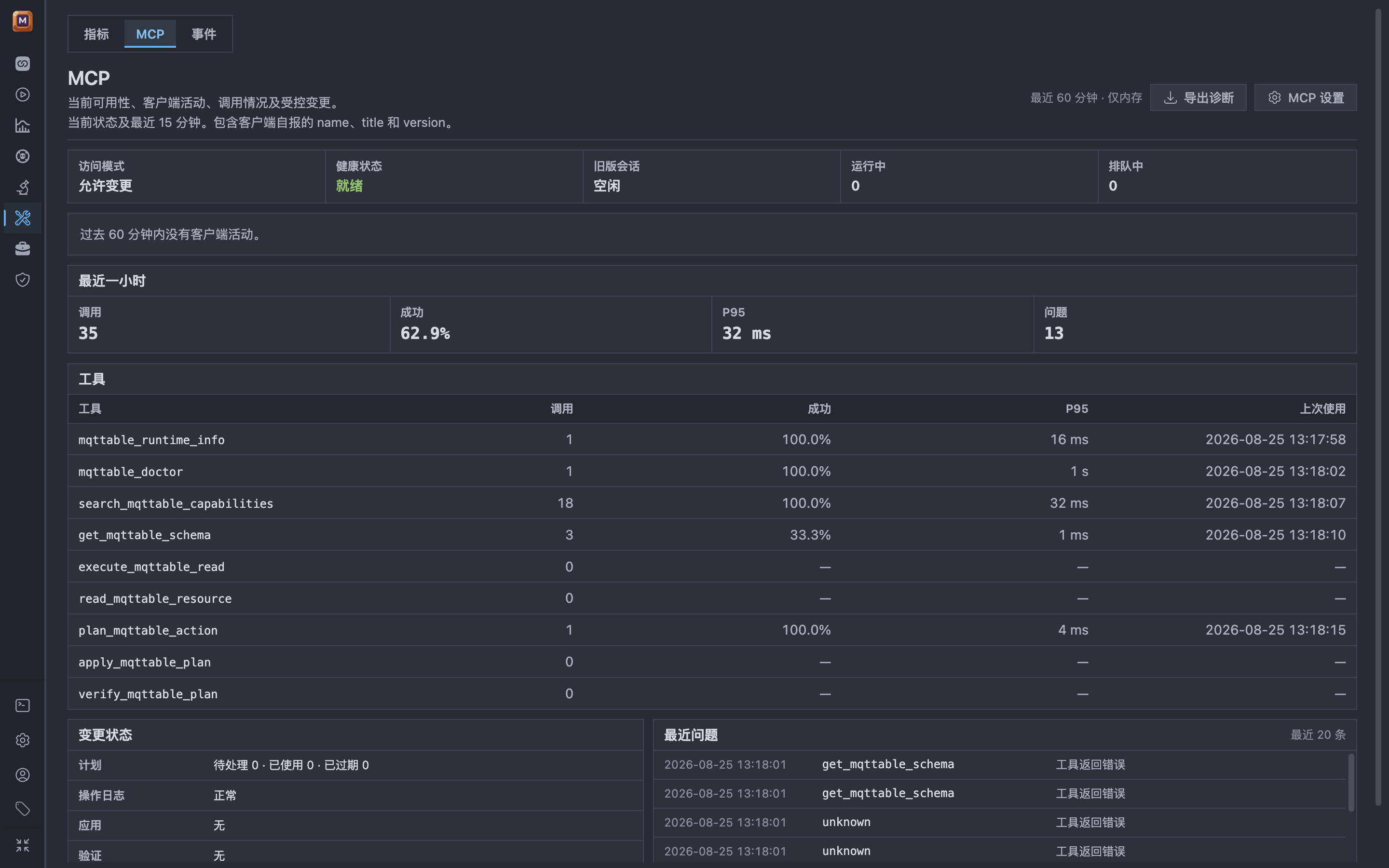Click the 变更状态 section heading
The width and height of the screenshot is (1389, 868).
click(106, 735)
